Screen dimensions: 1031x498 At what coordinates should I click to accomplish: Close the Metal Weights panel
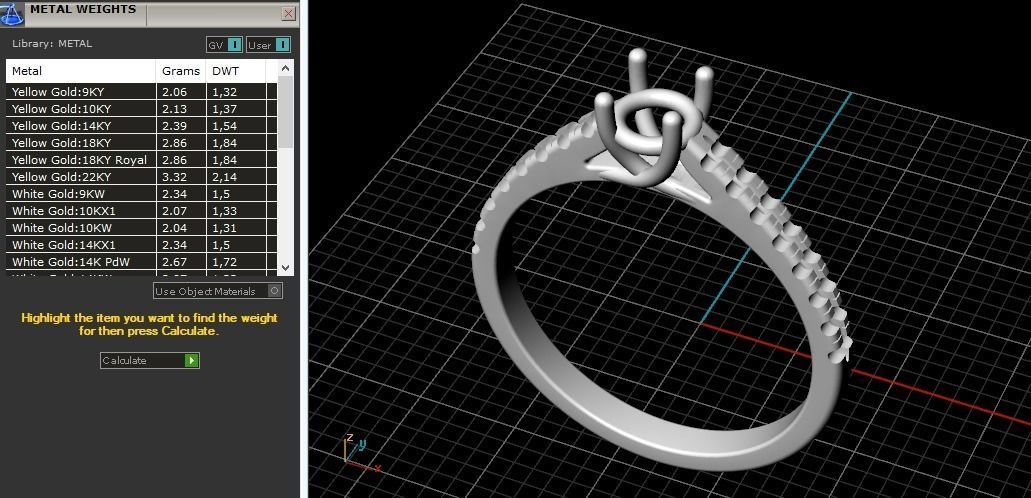tap(288, 13)
